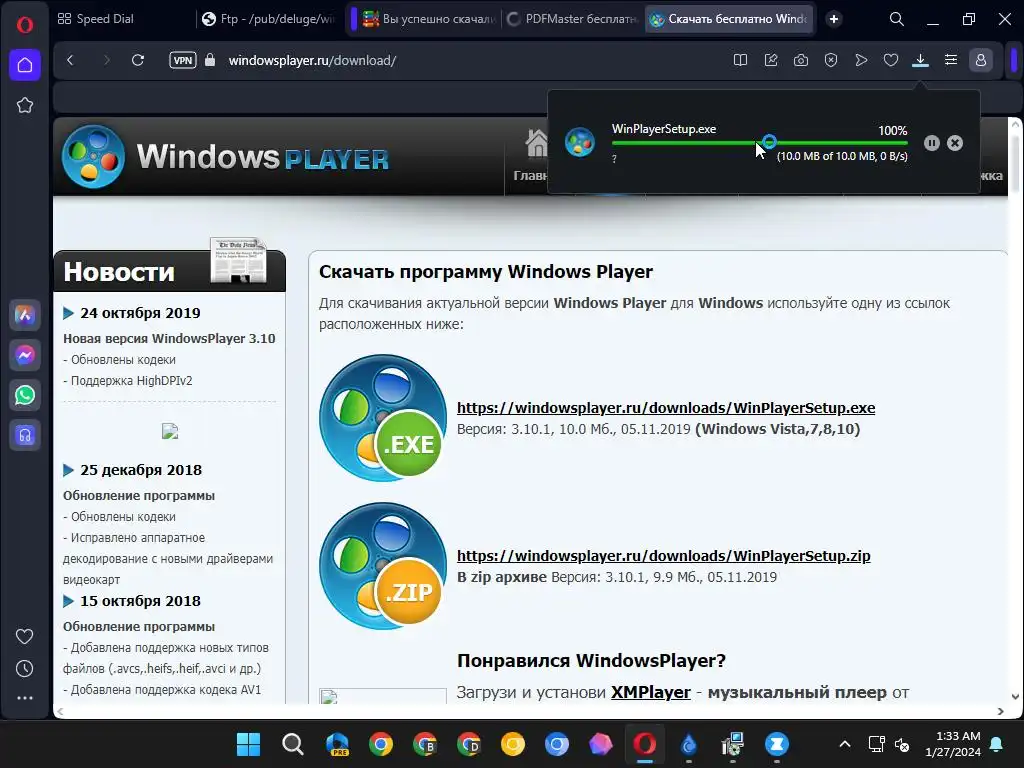Open the Главная home nav item

pyautogui.click(x=530, y=157)
